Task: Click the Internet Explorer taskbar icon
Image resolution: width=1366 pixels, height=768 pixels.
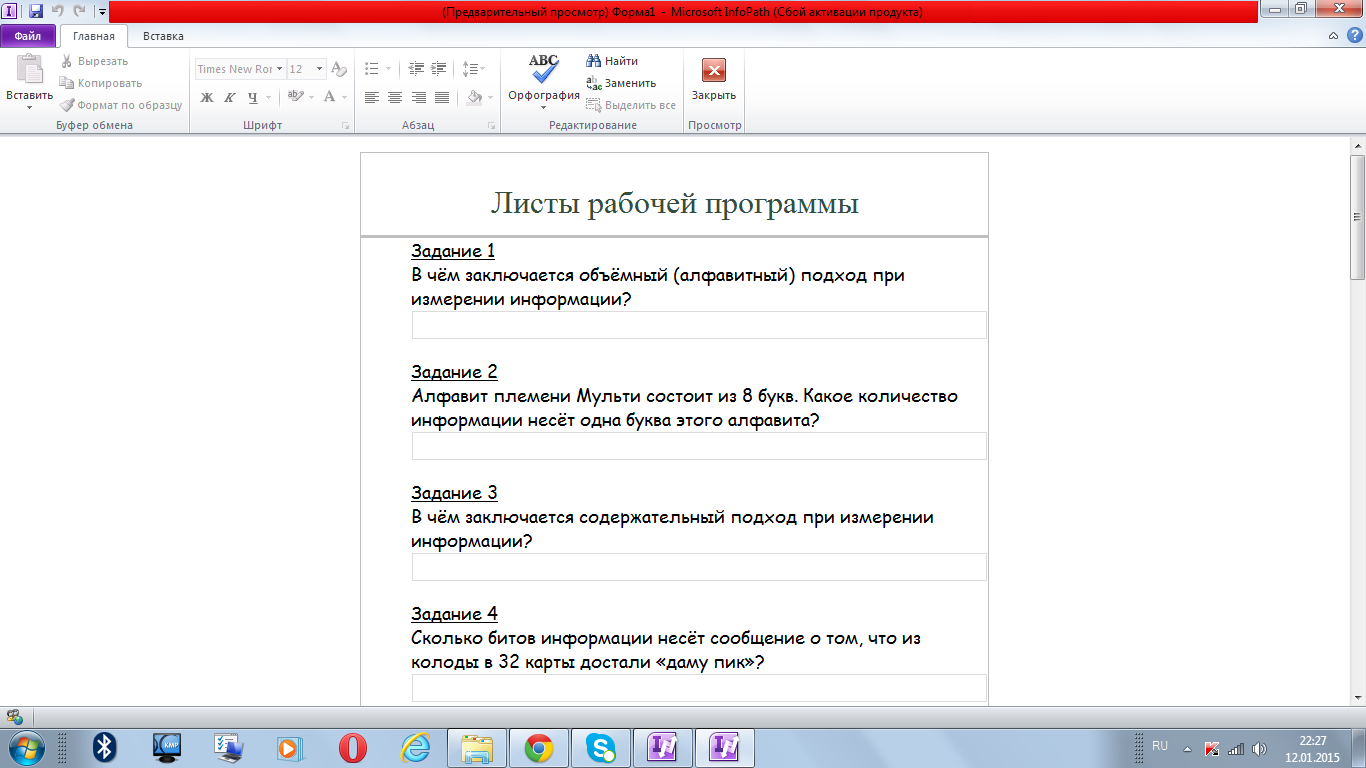Action: point(414,747)
